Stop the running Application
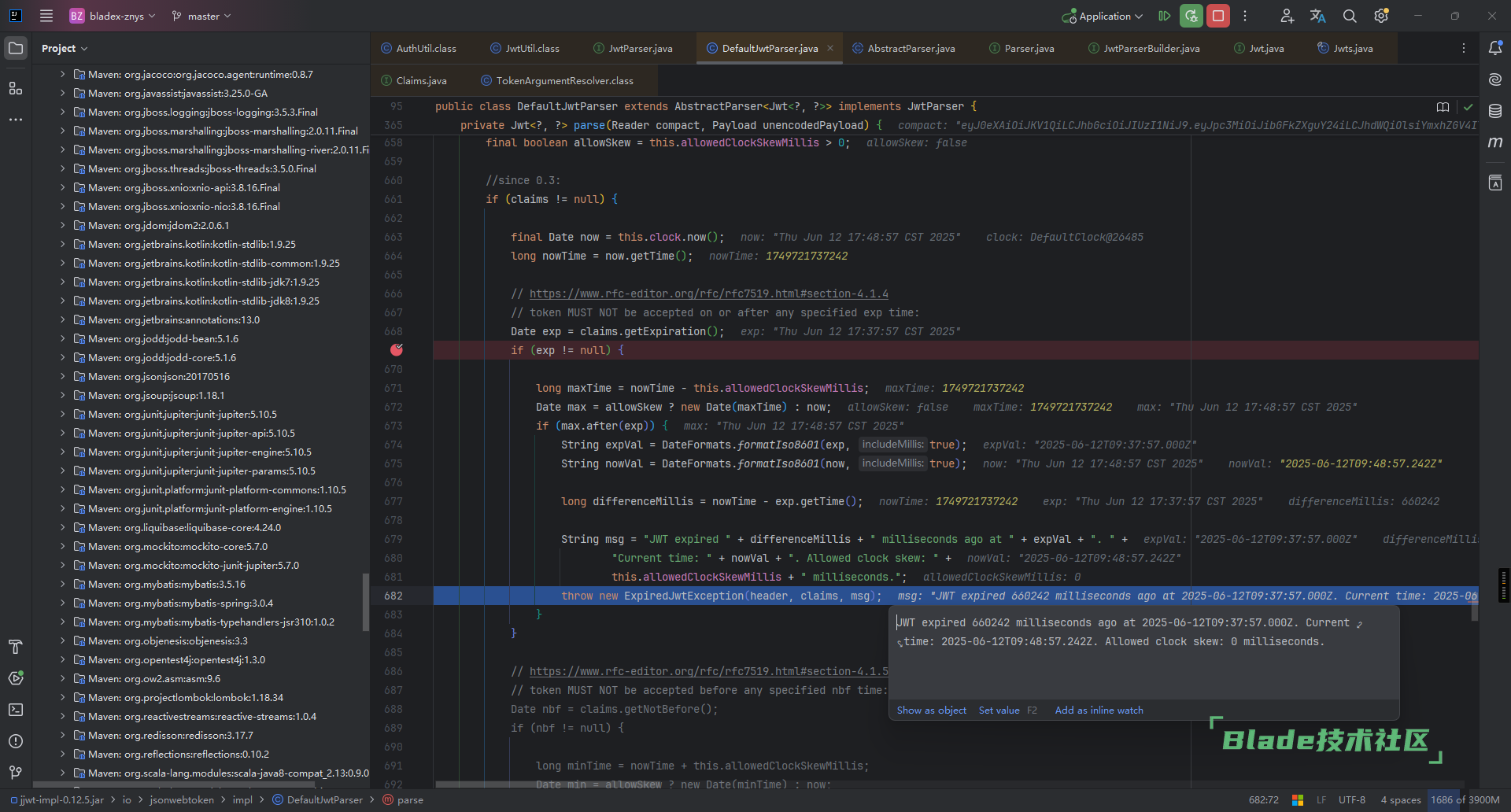Viewport: 1511px width, 812px height. [x=1218, y=16]
